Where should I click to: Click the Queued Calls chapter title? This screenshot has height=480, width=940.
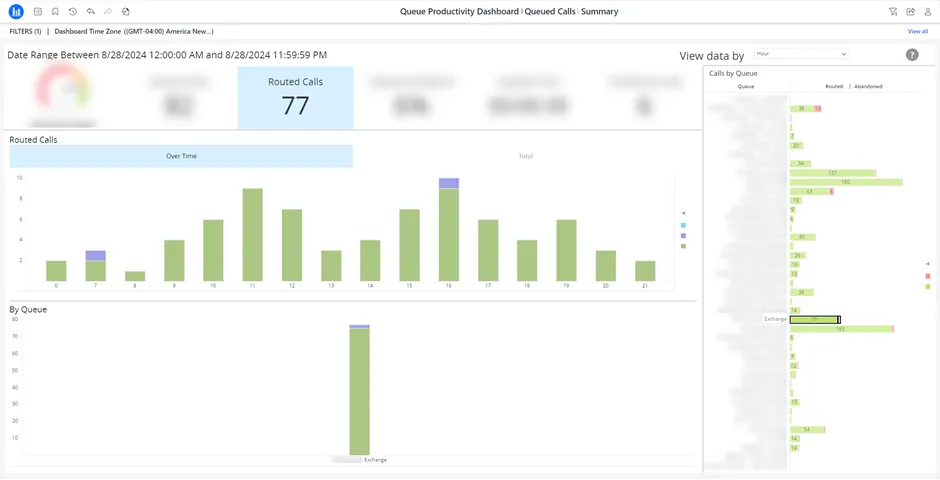point(550,11)
